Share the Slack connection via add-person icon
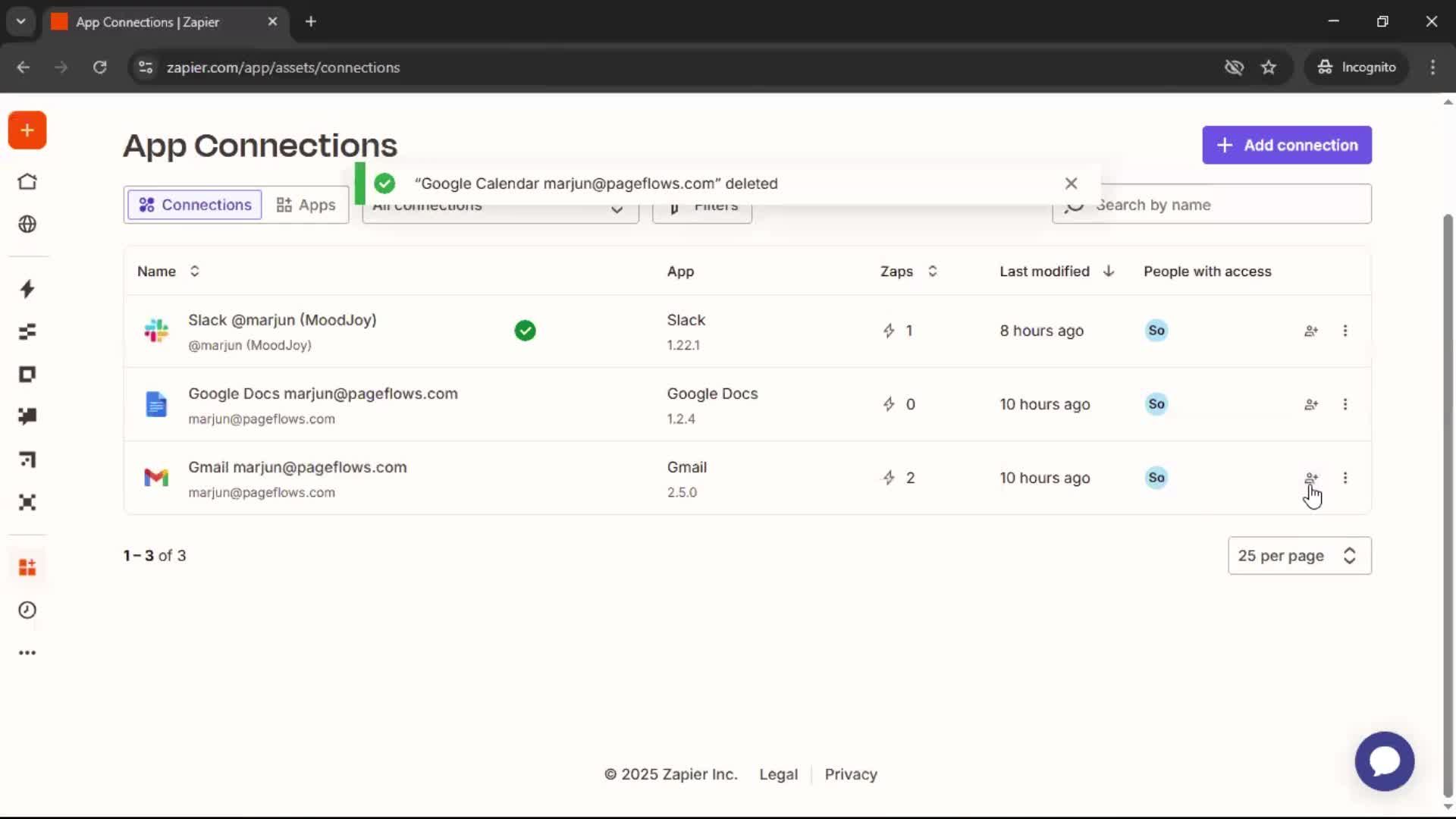This screenshot has width=1456, height=819. click(x=1311, y=331)
